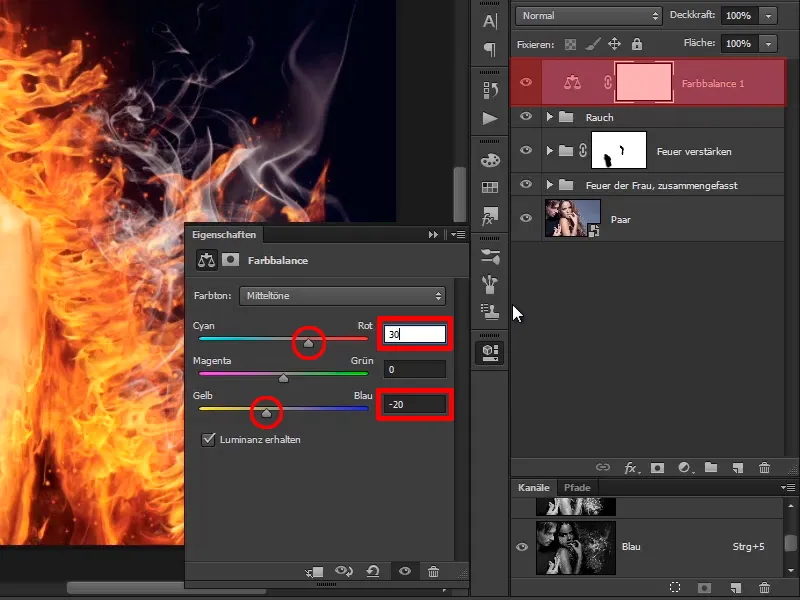View previous state of adjustment
800x600 pixels.
[x=344, y=571]
